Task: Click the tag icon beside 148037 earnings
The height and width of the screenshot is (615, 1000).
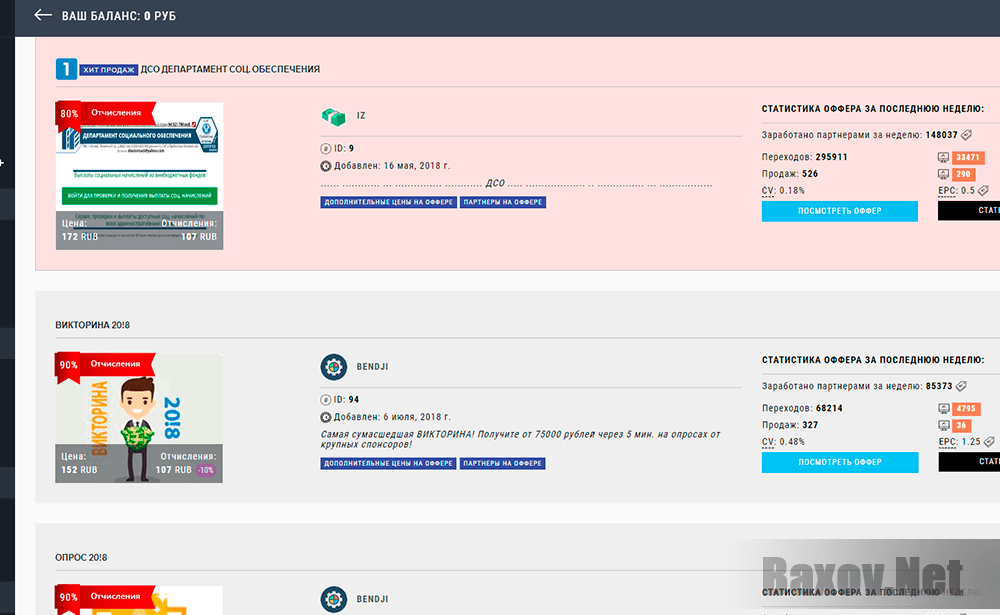Action: pyautogui.click(x=967, y=134)
